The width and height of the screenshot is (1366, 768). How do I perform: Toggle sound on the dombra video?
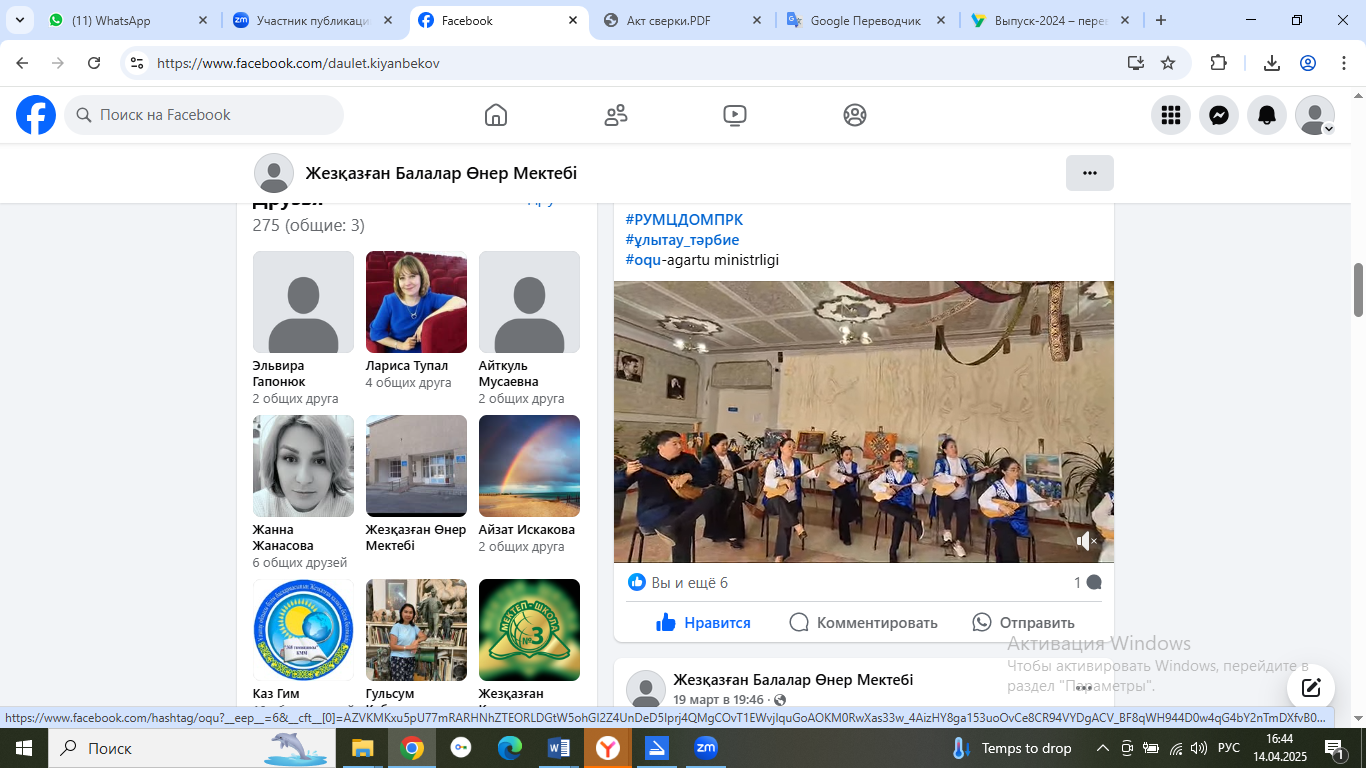point(1087,541)
